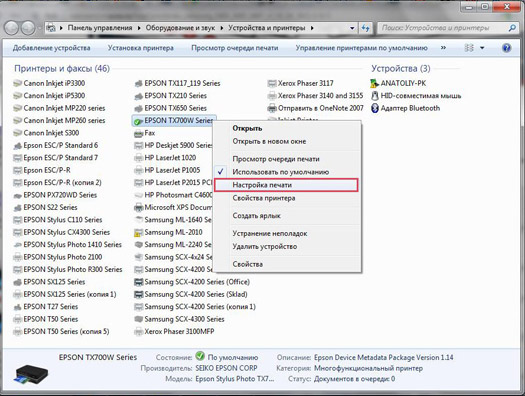Toggle 'Использовать по умолчанию' checked menu item
The width and height of the screenshot is (525, 396).
pos(281,172)
